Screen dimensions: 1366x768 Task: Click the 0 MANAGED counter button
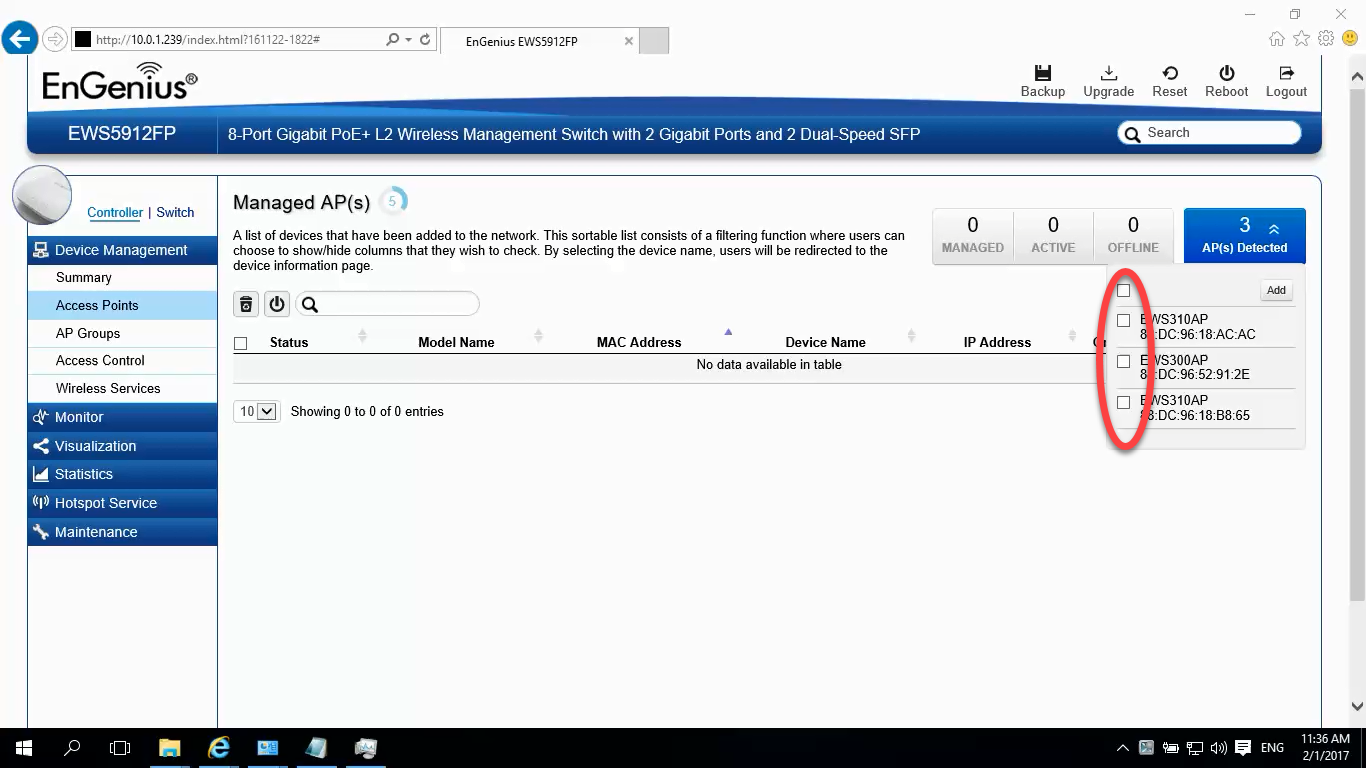pyautogui.click(x=972, y=236)
